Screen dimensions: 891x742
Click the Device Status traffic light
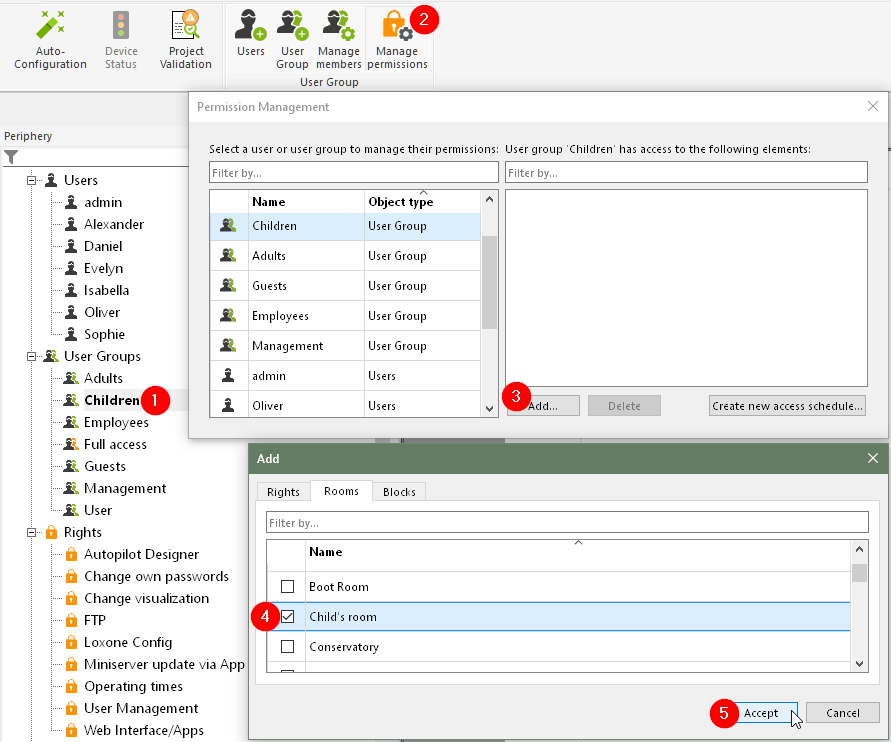click(x=121, y=26)
